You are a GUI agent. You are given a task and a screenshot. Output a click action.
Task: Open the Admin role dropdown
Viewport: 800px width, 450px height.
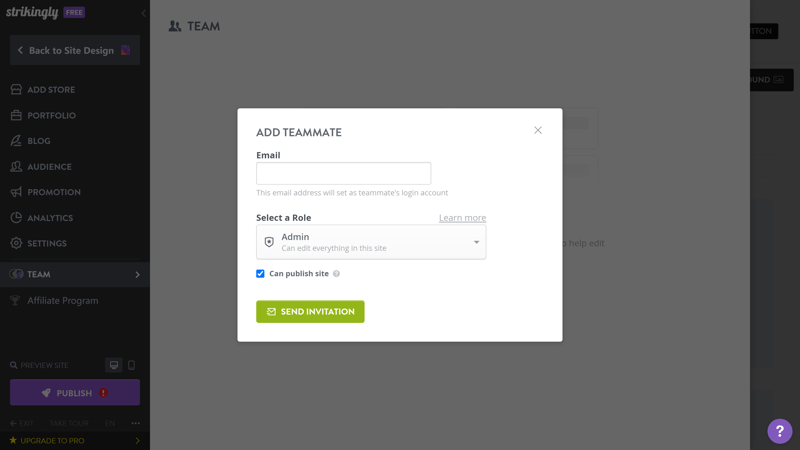pos(371,242)
